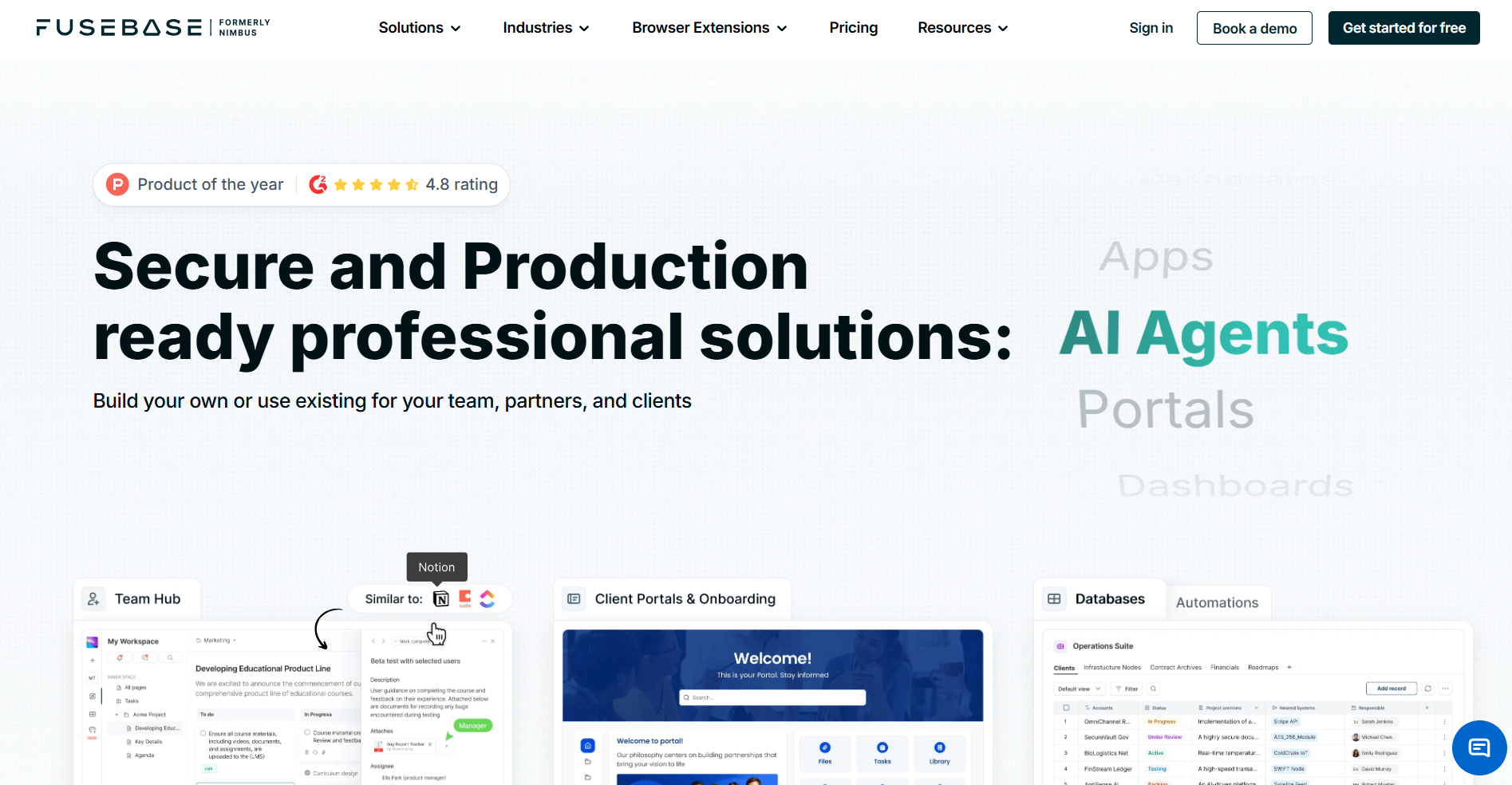The height and width of the screenshot is (785, 1512).
Task: Click the Notion logo next to 'Similar to:'
Action: 440,599
